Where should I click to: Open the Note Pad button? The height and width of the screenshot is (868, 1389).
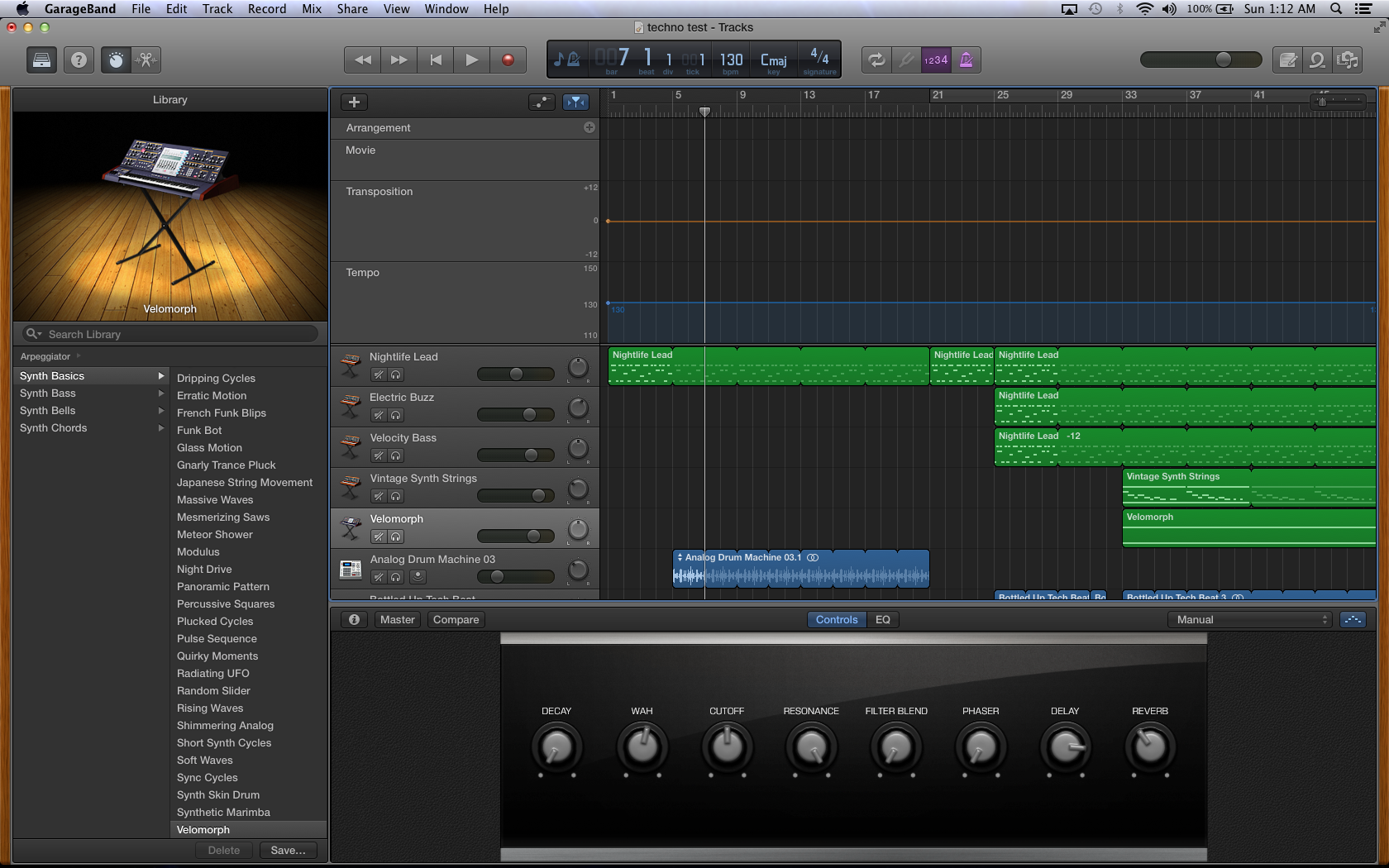point(1287,60)
